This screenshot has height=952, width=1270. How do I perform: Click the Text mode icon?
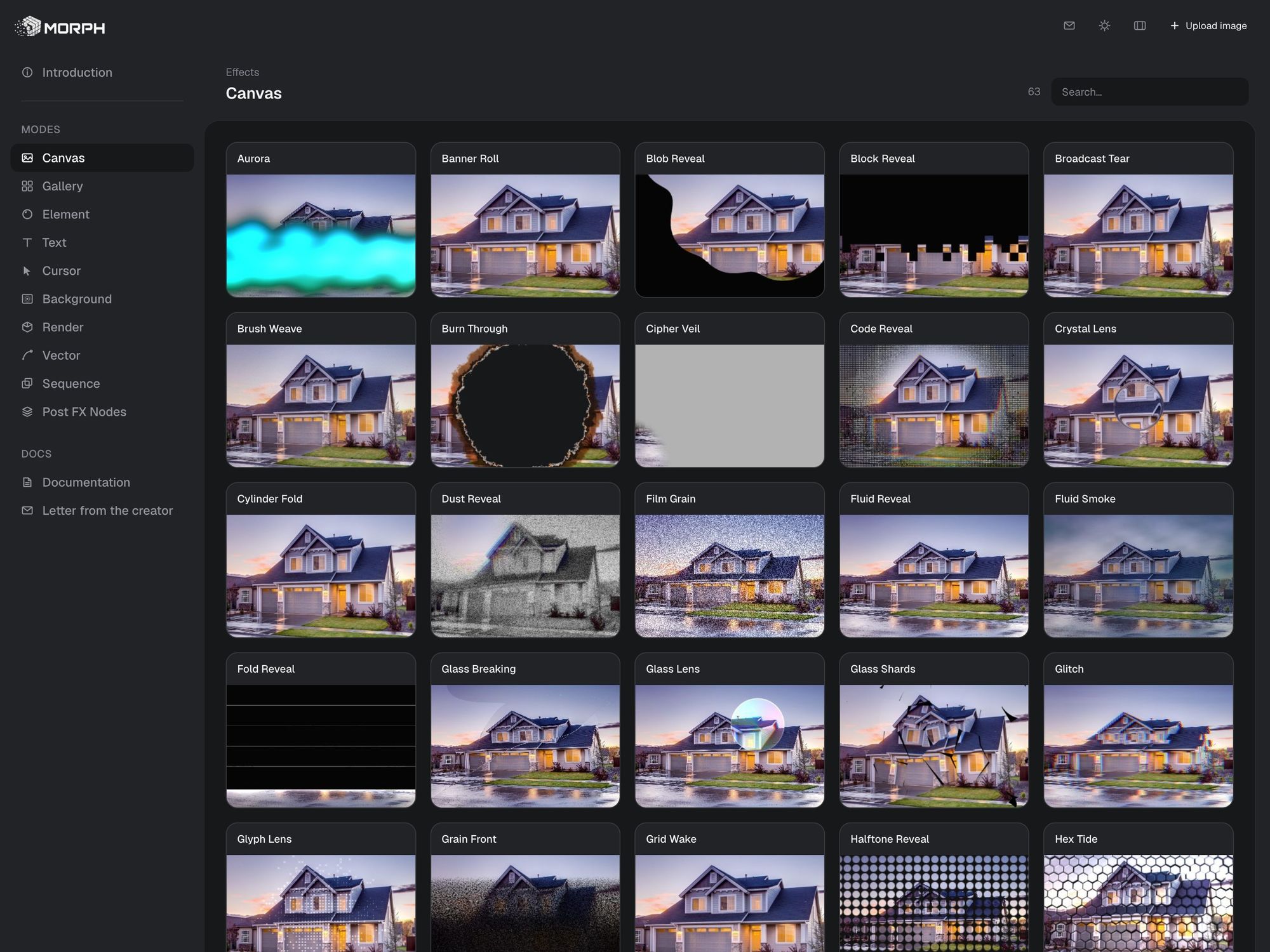click(x=27, y=242)
